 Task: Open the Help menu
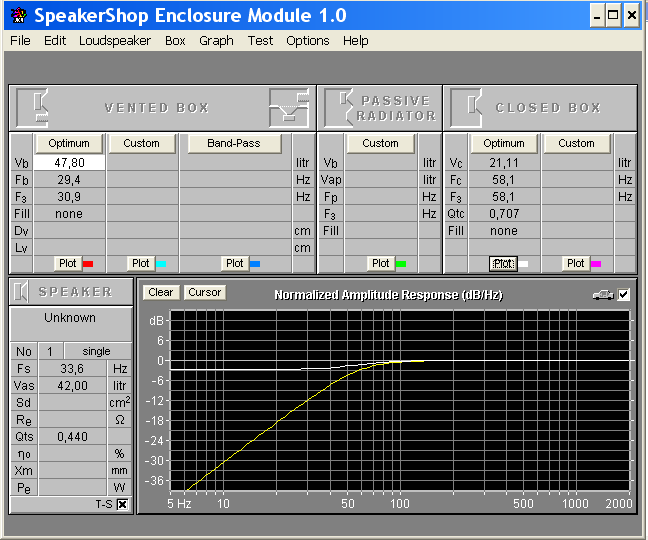355,40
